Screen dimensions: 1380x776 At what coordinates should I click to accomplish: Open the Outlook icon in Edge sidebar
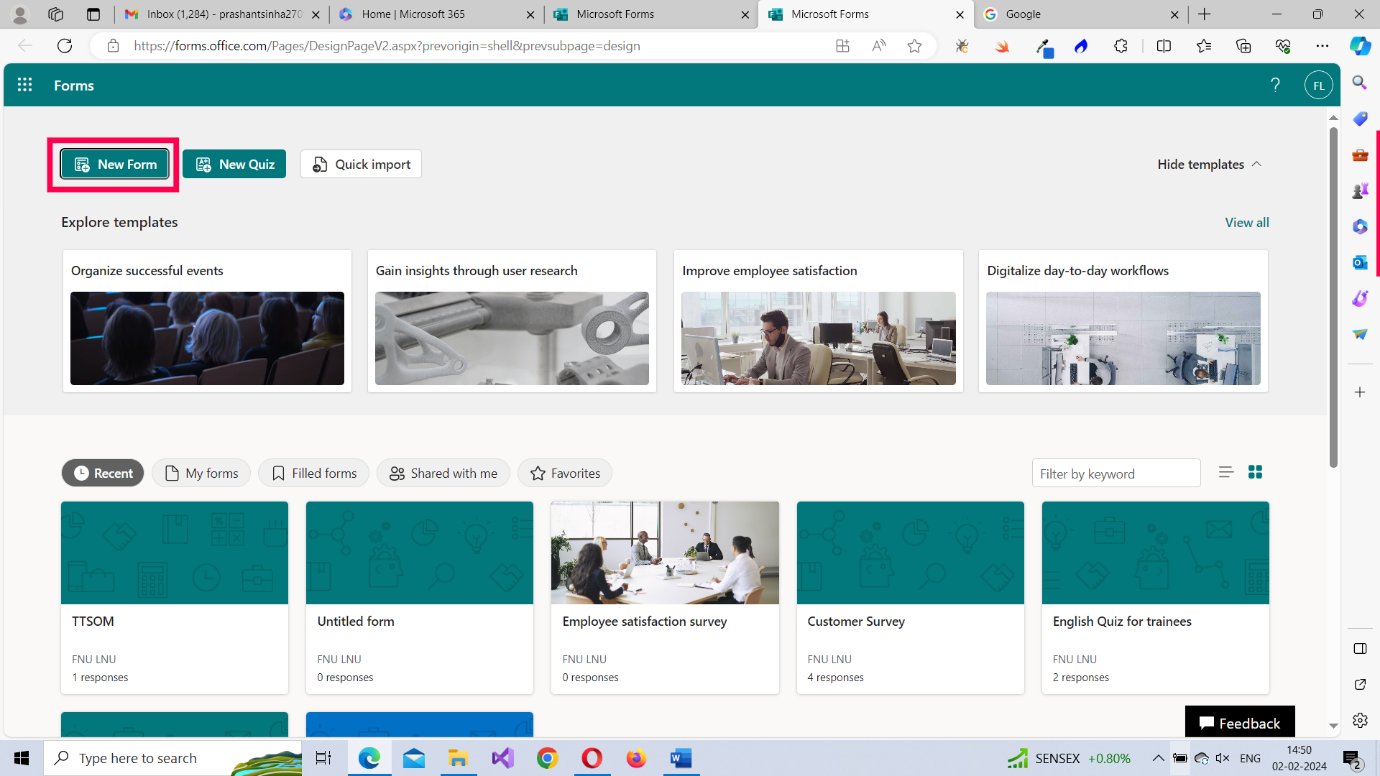[x=1360, y=263]
